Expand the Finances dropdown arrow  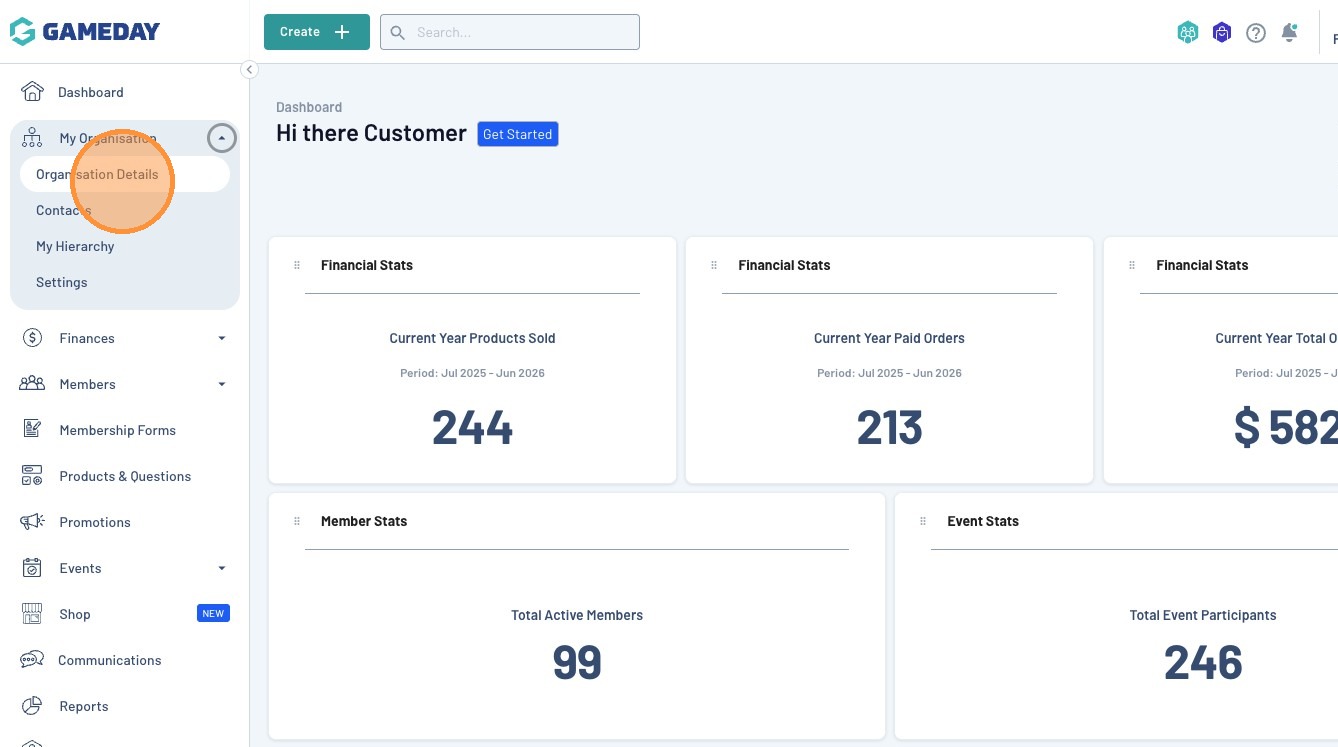pos(222,338)
